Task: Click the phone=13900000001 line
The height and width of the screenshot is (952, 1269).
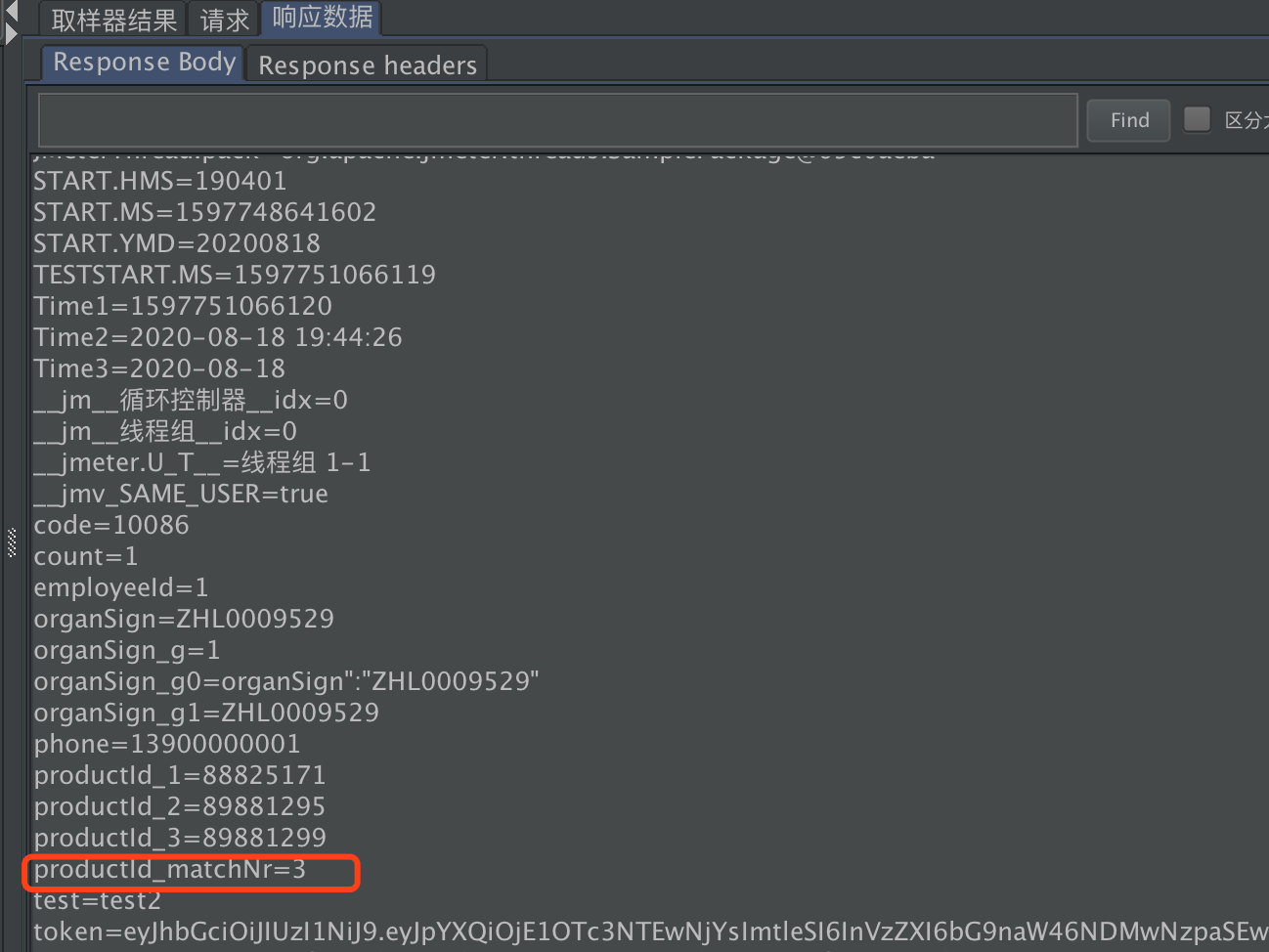Action: [167, 744]
